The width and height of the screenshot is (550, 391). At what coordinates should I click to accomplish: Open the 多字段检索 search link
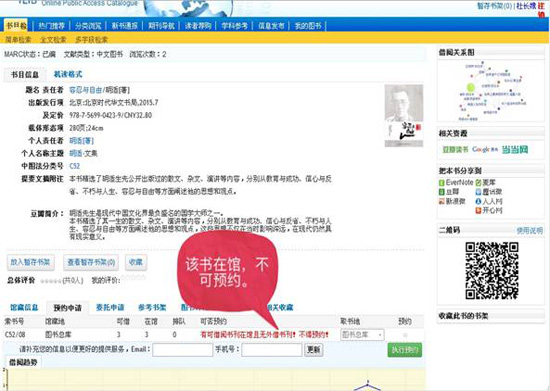click(x=91, y=40)
